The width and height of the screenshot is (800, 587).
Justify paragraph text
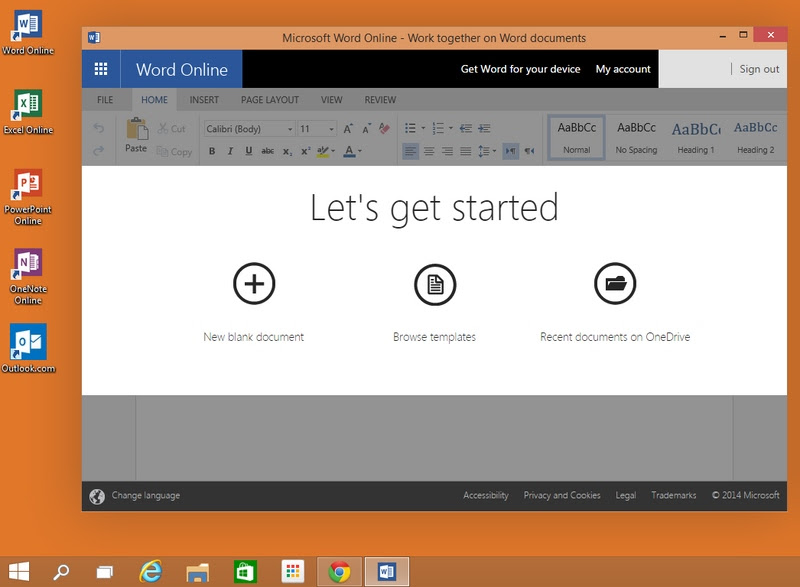[x=465, y=151]
